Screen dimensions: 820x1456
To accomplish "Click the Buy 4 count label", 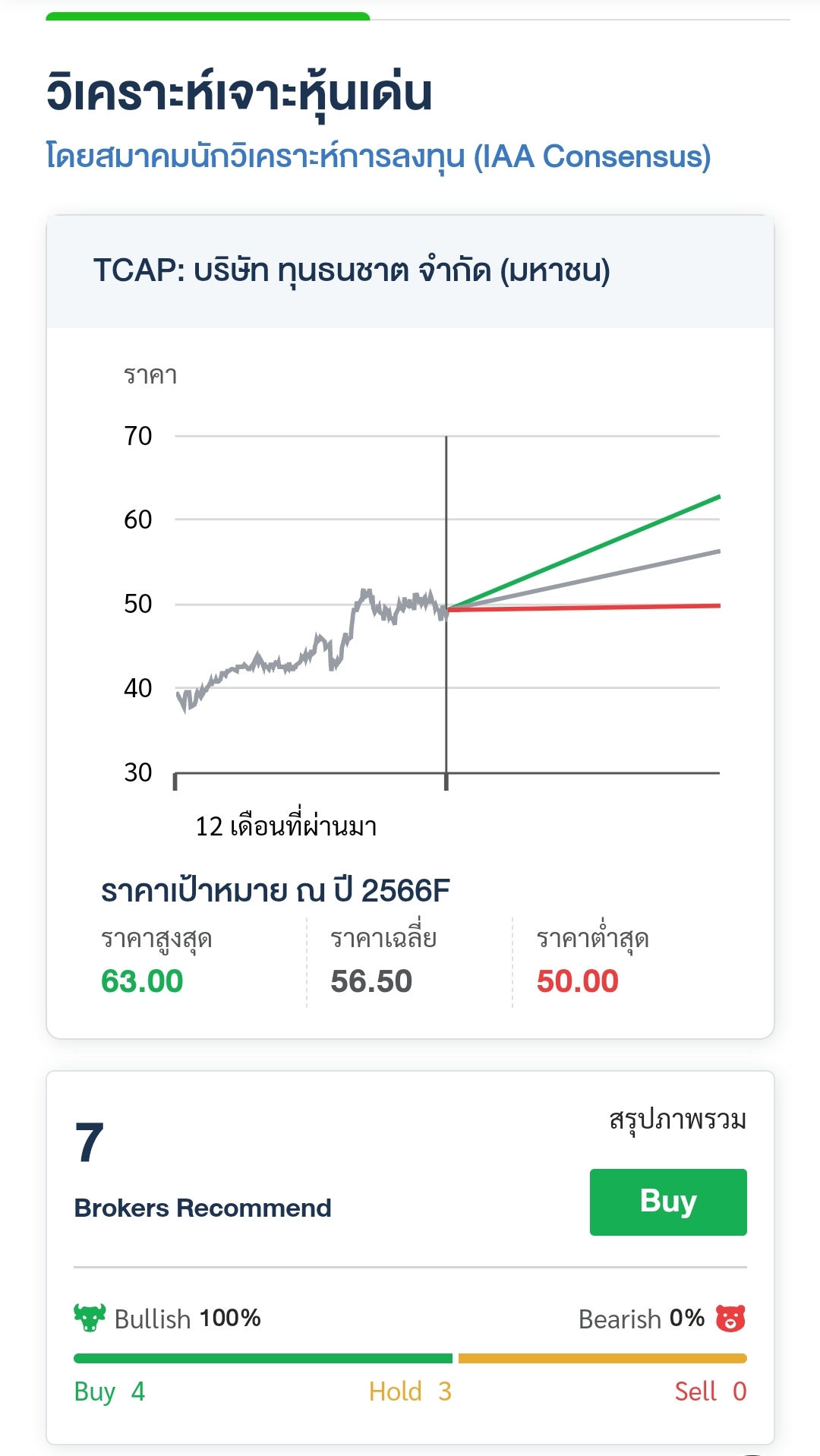I will [109, 1391].
